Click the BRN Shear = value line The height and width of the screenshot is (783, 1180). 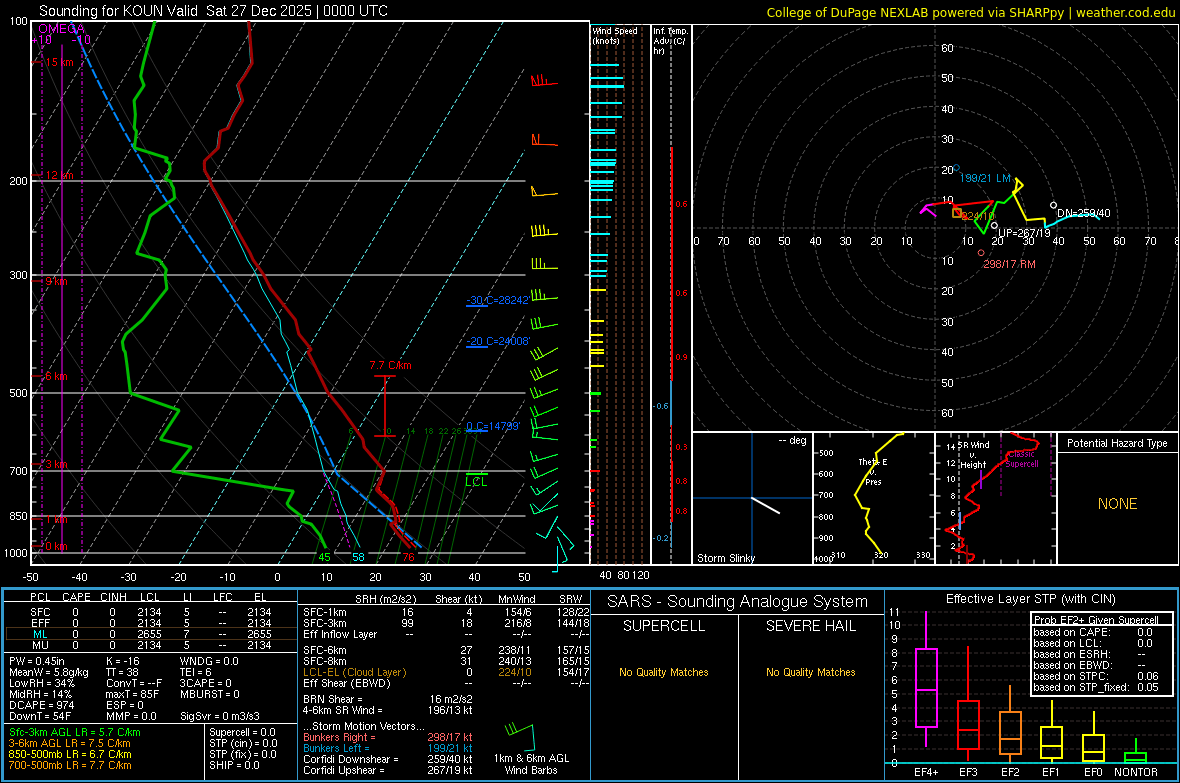click(387, 699)
